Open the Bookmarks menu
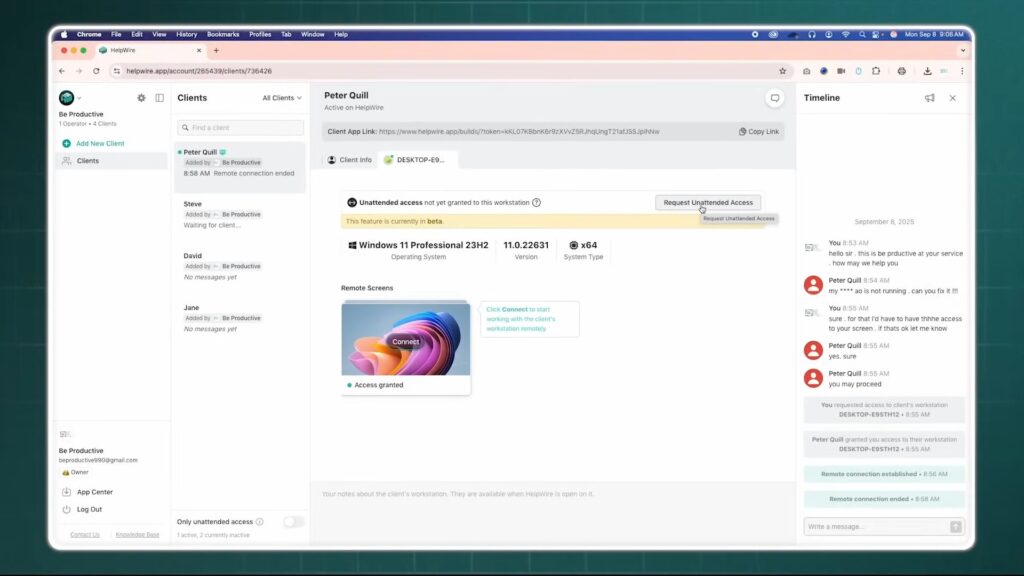This screenshot has width=1024, height=576. 223,35
